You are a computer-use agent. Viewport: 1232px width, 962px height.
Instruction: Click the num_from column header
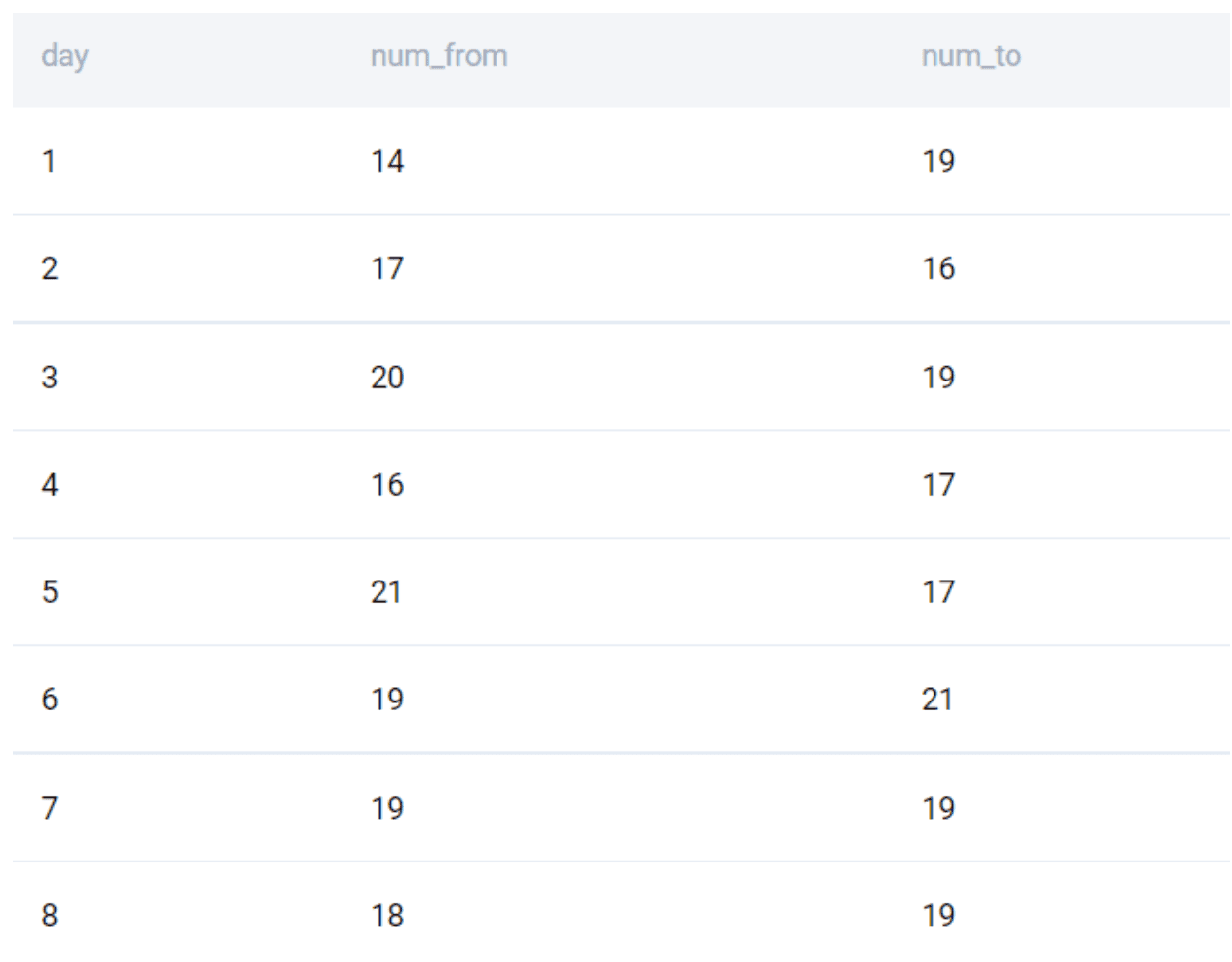(438, 57)
